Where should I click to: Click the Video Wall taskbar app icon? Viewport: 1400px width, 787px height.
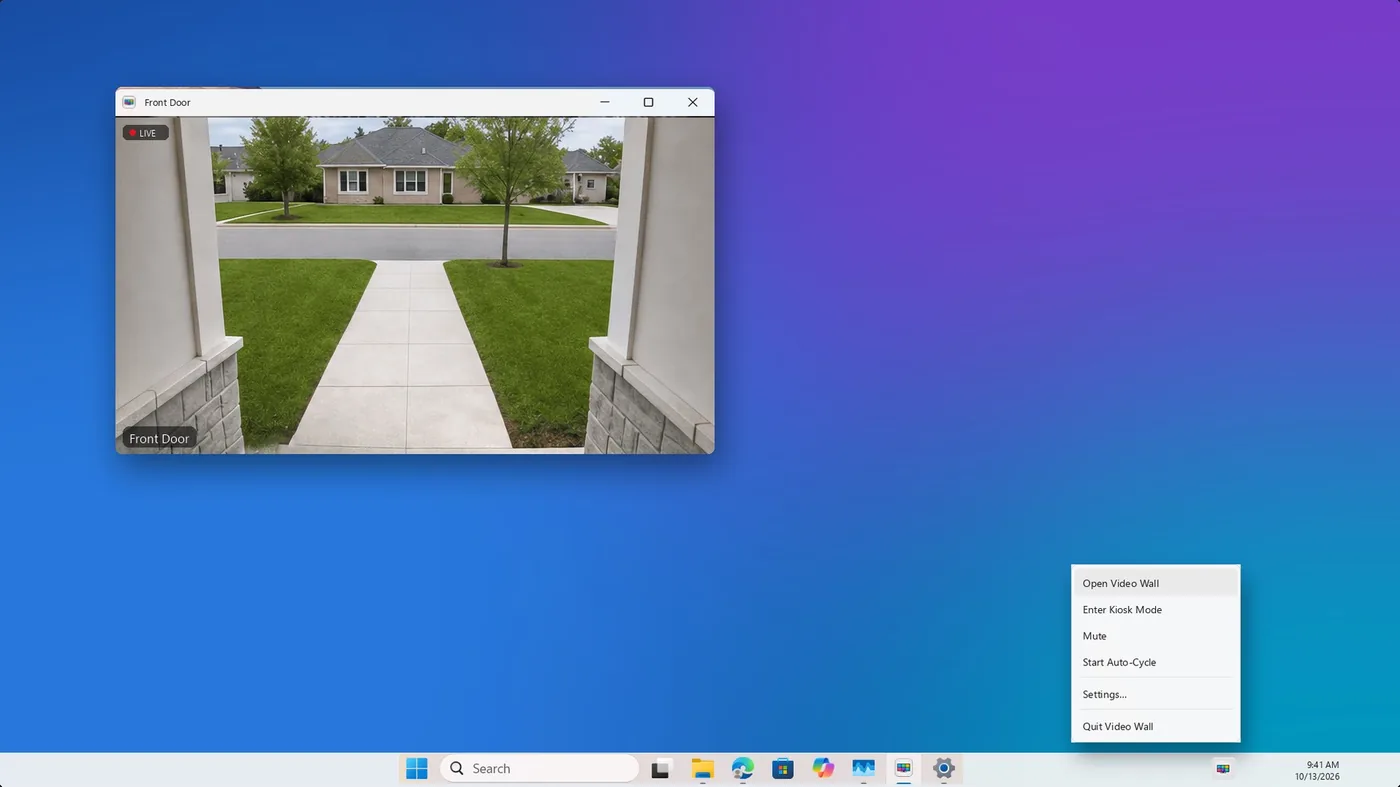[904, 768]
